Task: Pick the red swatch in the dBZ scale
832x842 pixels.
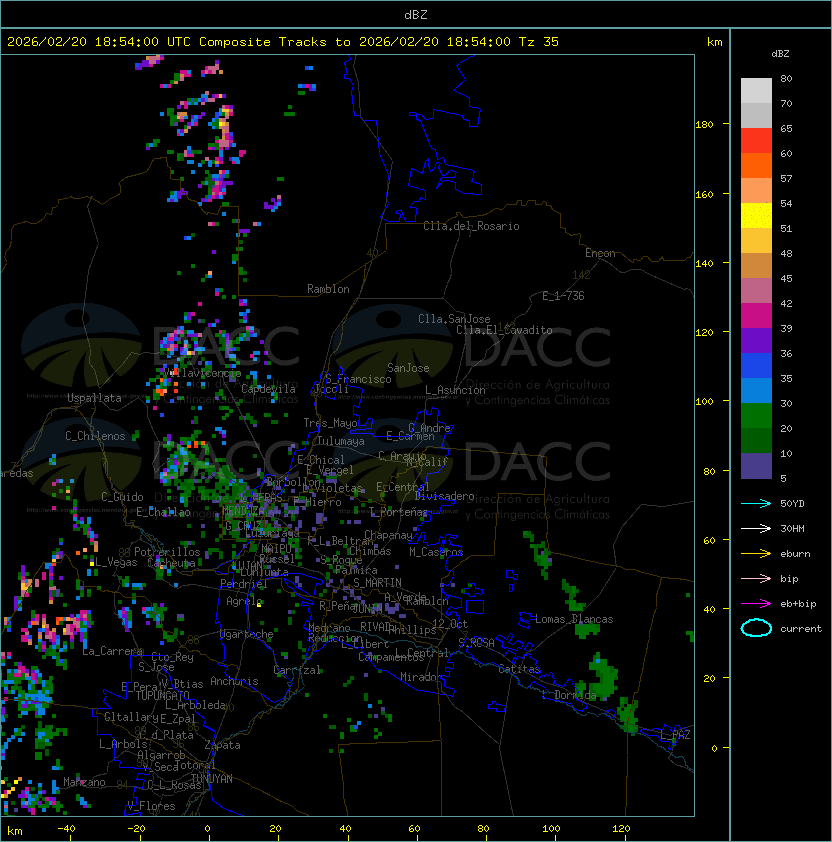Action: click(756, 141)
